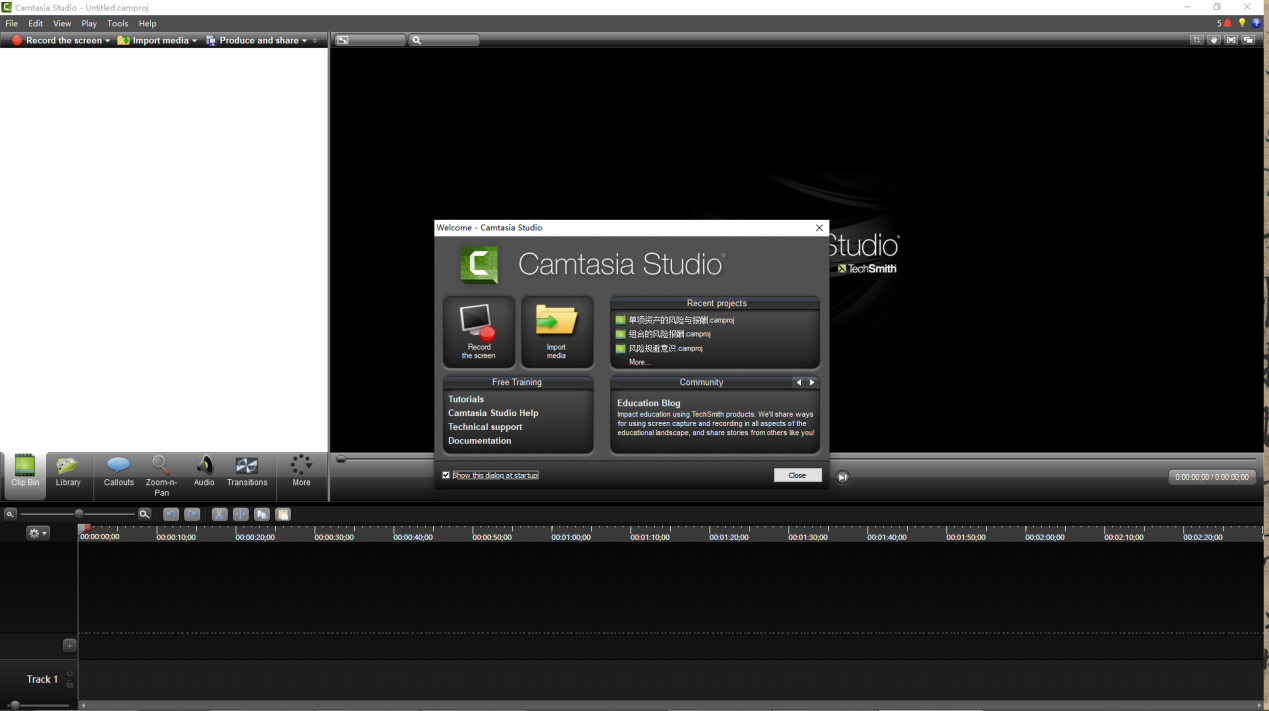Click the Split icon on timeline toolbar
Screen dimensions: 1269x711
coord(240,514)
